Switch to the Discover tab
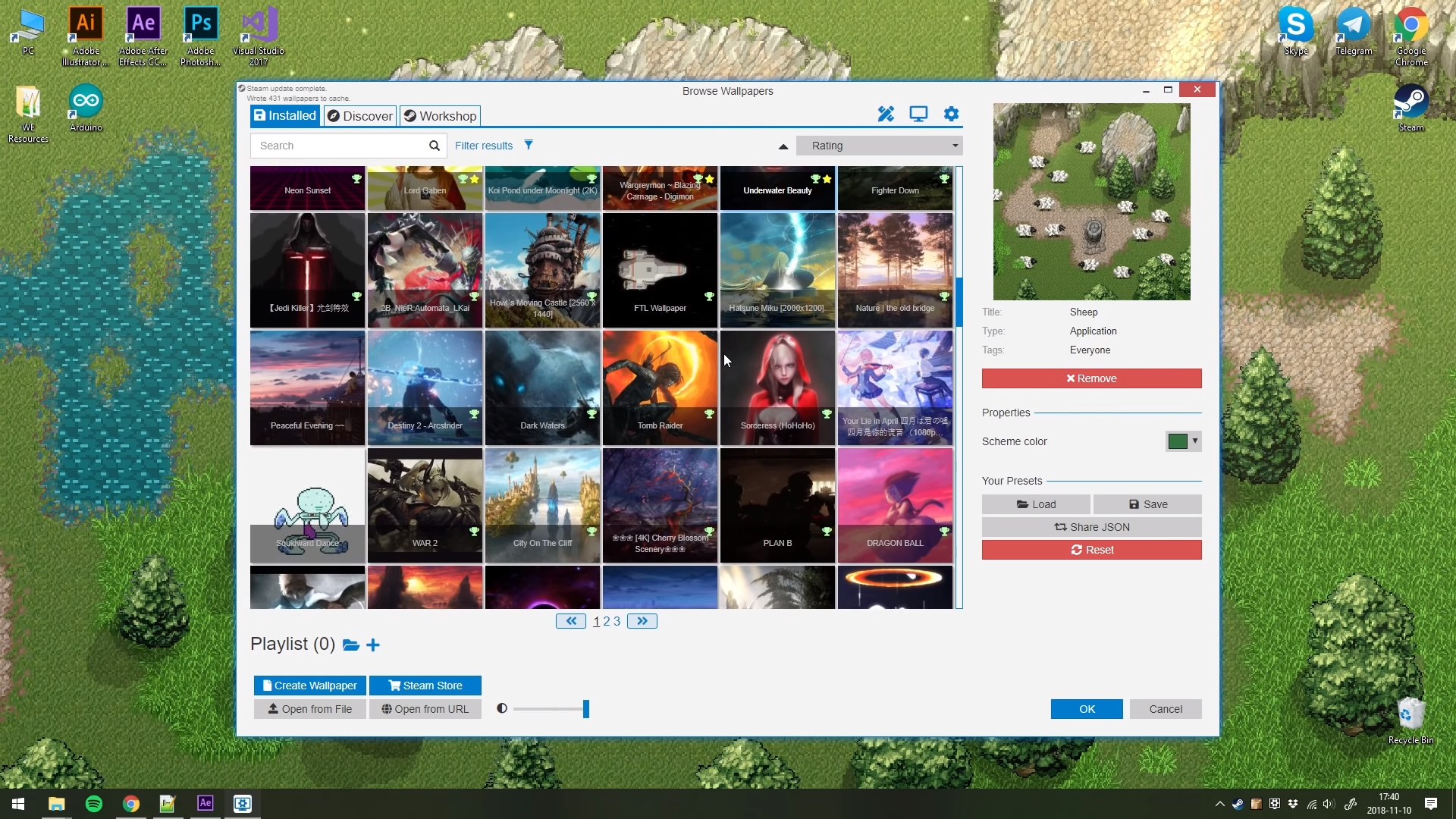The width and height of the screenshot is (1456, 819). coord(359,115)
